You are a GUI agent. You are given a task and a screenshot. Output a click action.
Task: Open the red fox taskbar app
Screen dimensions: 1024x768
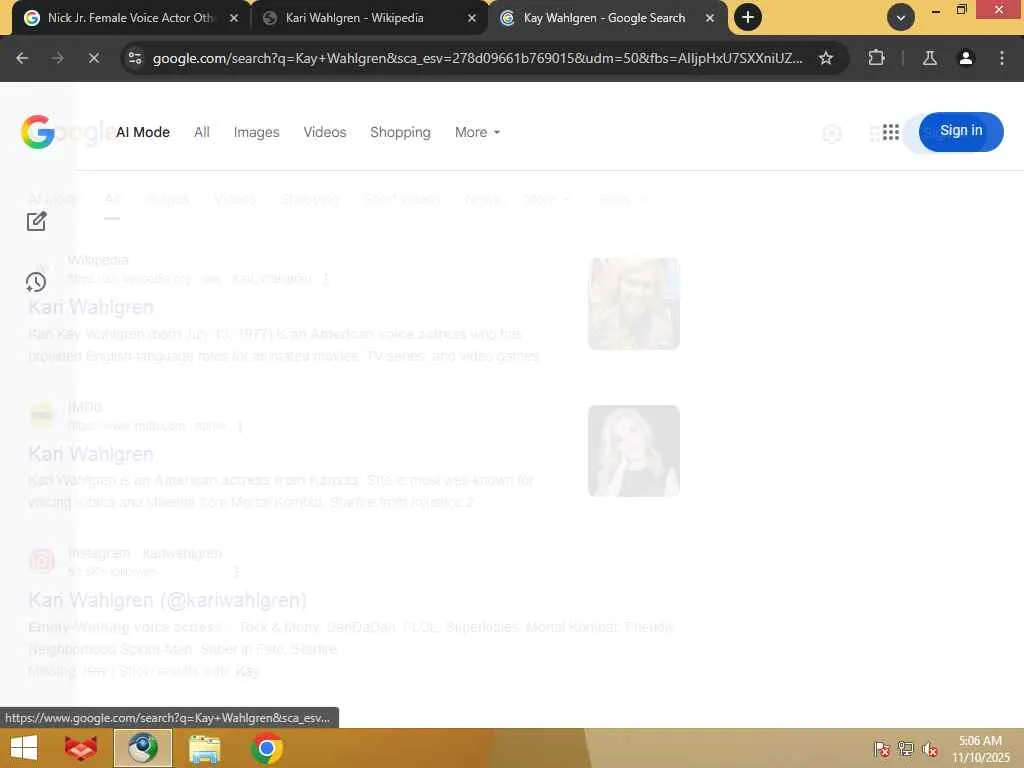click(x=81, y=748)
